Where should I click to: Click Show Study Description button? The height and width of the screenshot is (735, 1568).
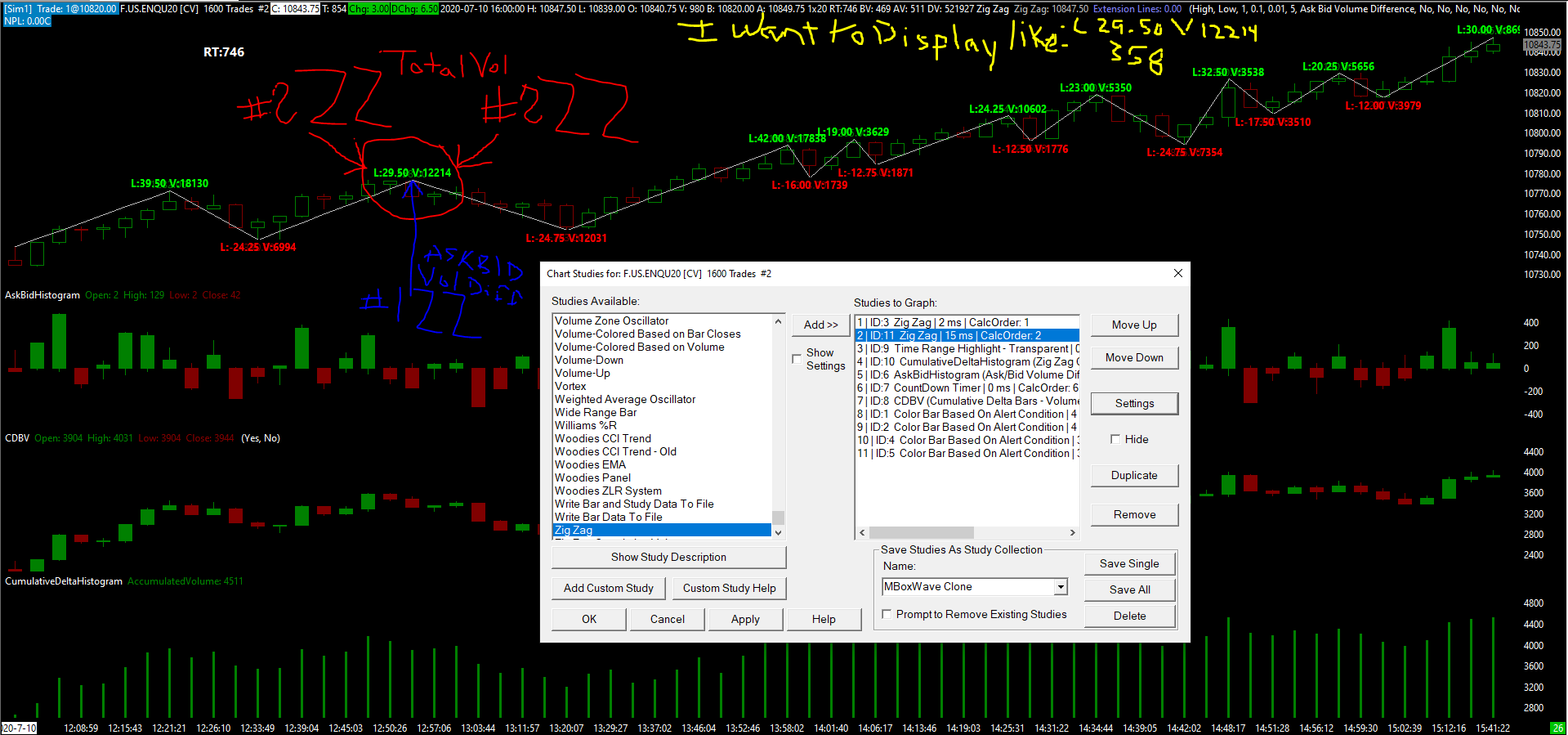pos(668,557)
